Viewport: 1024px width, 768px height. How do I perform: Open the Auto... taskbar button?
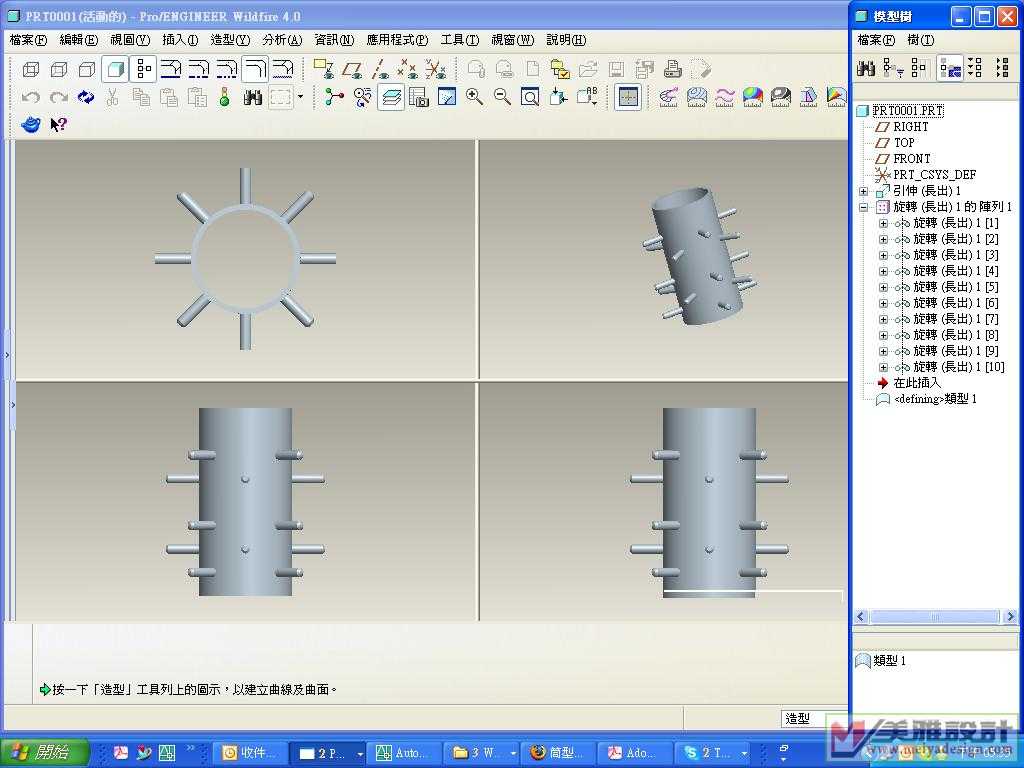coord(402,753)
